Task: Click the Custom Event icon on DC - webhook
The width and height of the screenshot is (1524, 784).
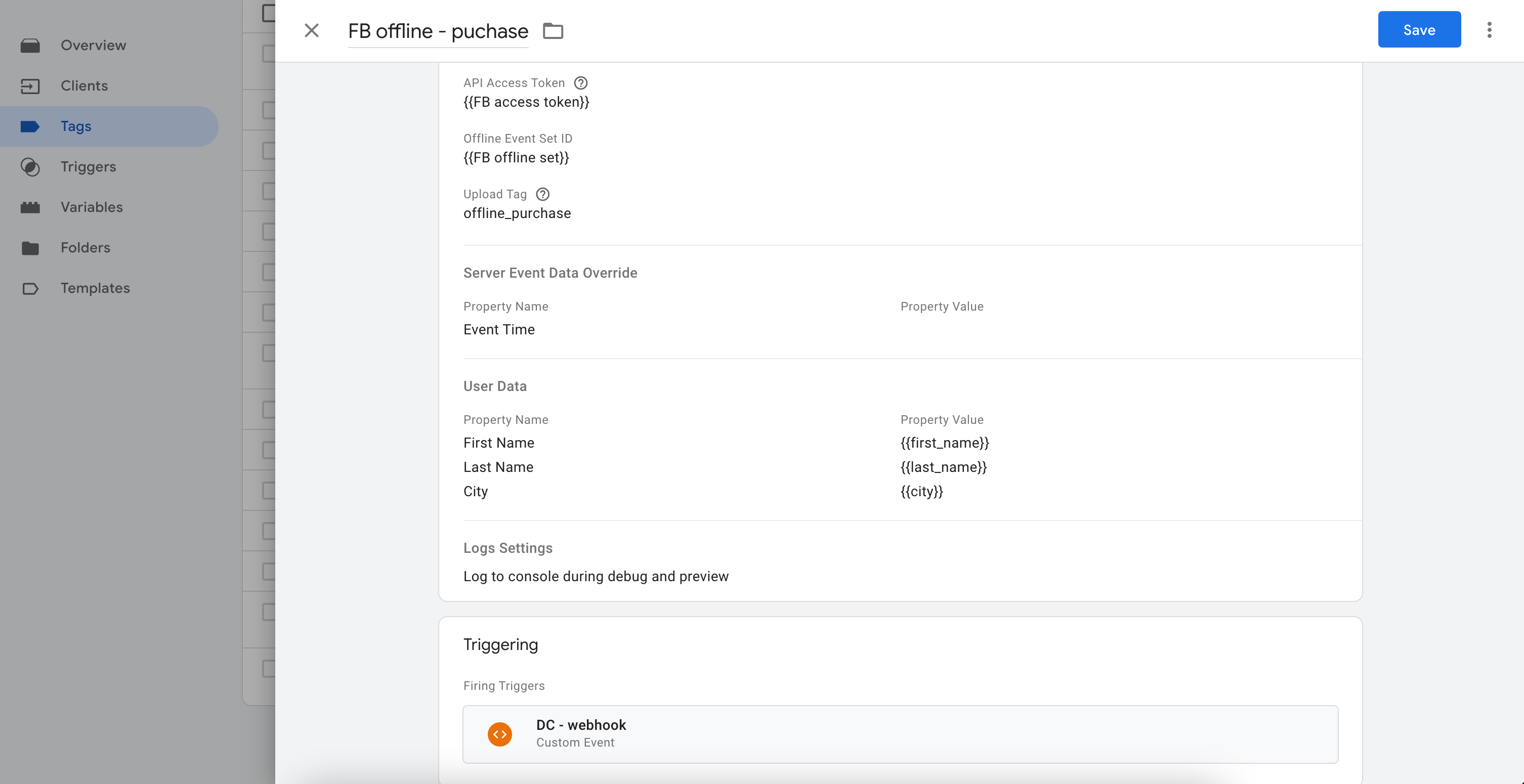Action: pyautogui.click(x=499, y=734)
